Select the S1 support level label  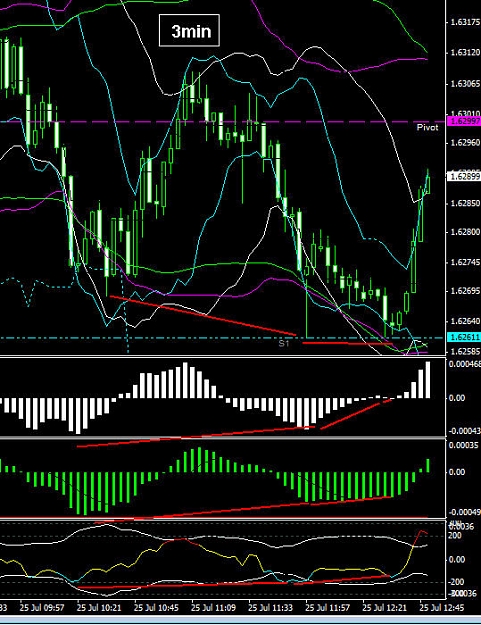point(283,343)
